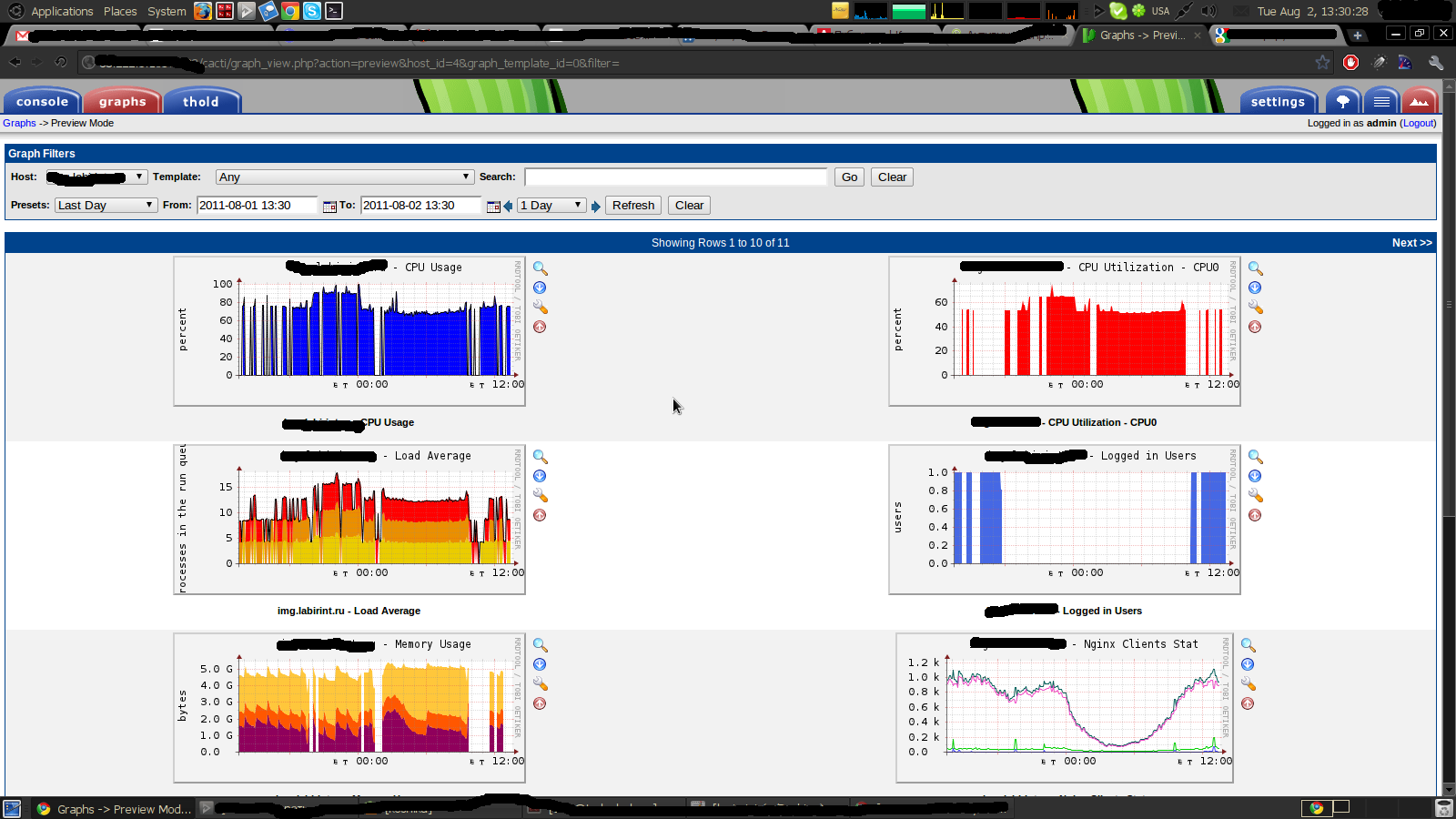Image resolution: width=1456 pixels, height=819 pixels.
Task: Expand the Template dropdown showing Any
Action: [345, 177]
